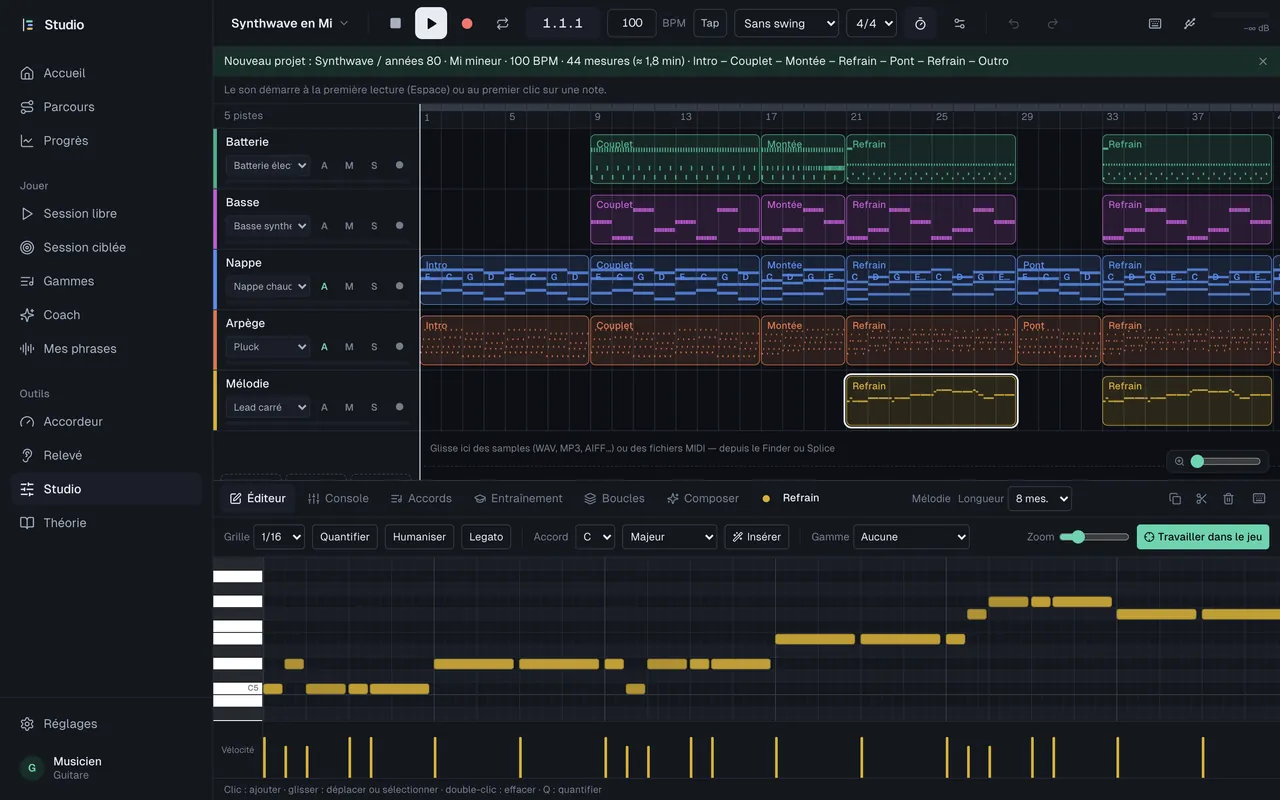The image size is (1280, 800).
Task: Open the keyboard icon in top bar
Action: pyautogui.click(x=1155, y=23)
